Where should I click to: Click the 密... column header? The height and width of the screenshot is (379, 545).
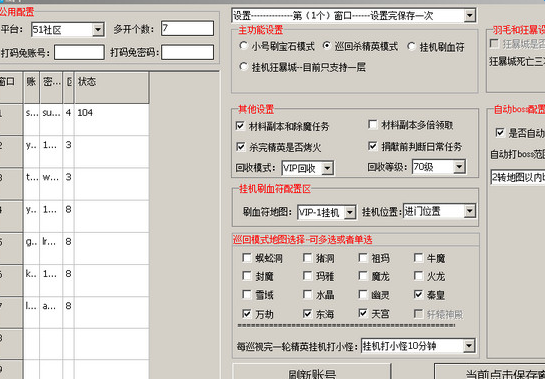click(x=51, y=88)
